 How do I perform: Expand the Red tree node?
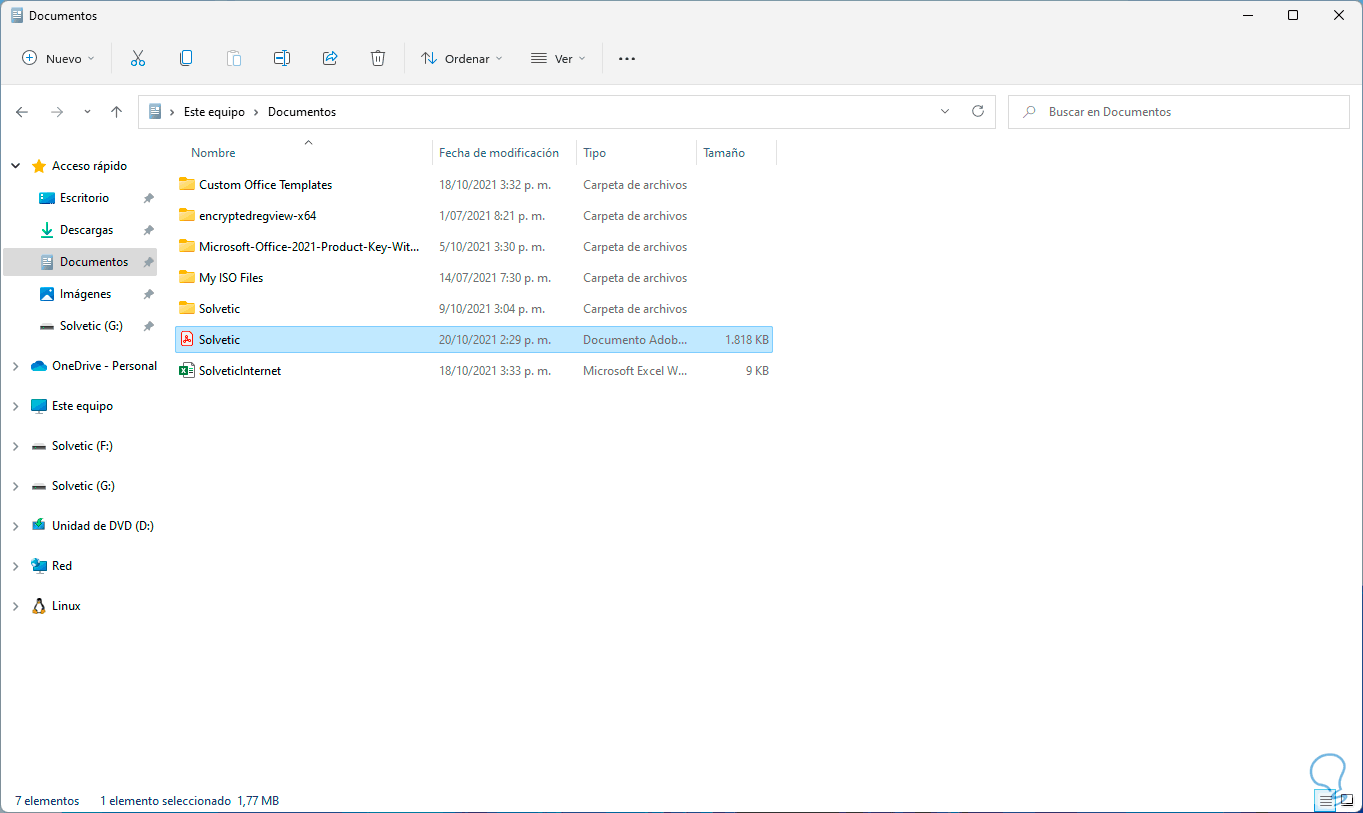pyautogui.click(x=15, y=566)
